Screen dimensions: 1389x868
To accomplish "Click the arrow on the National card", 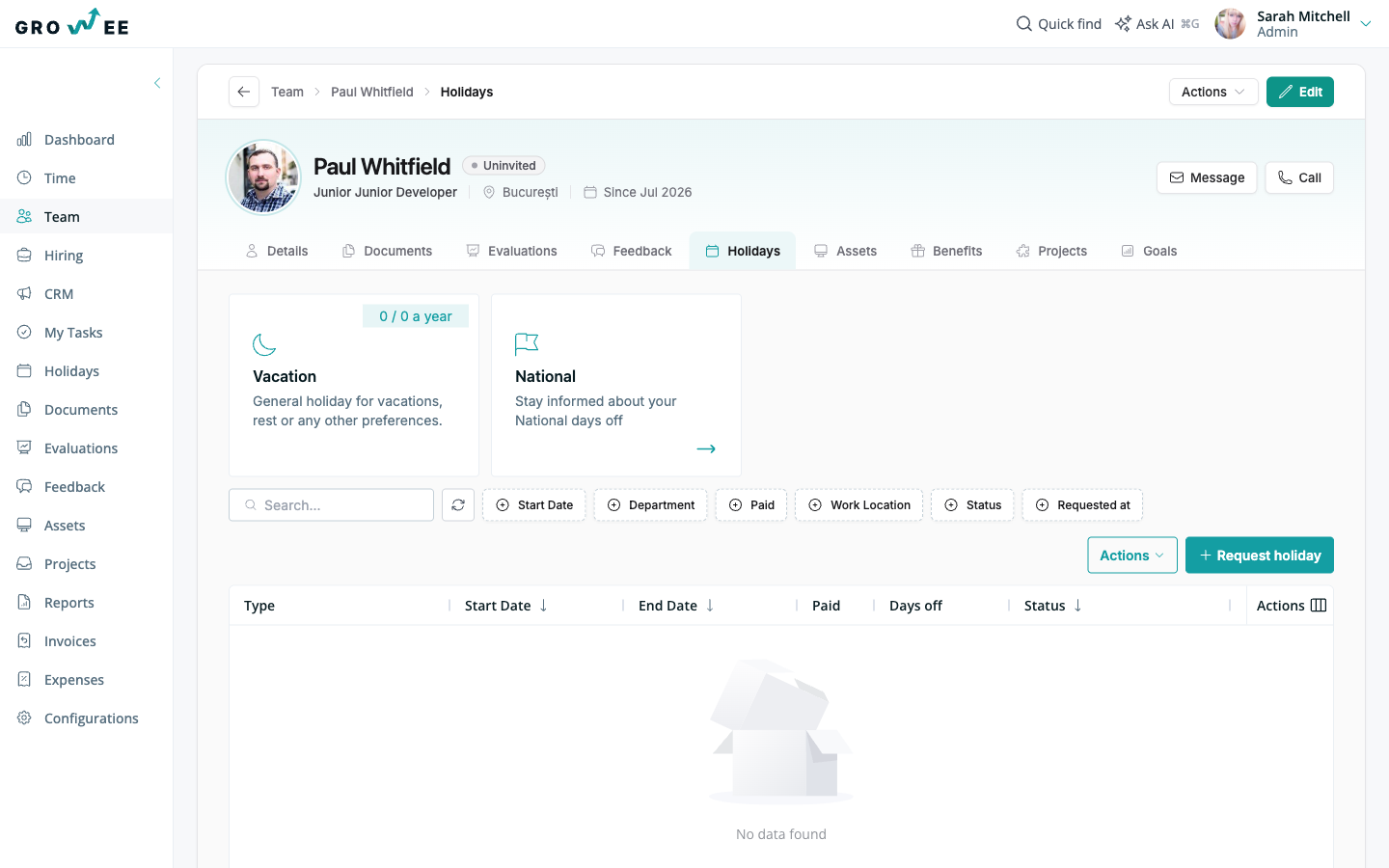I will (706, 448).
